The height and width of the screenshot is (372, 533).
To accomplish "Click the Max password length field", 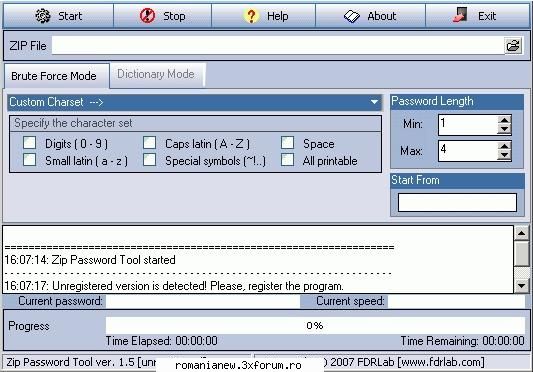I will [468, 151].
